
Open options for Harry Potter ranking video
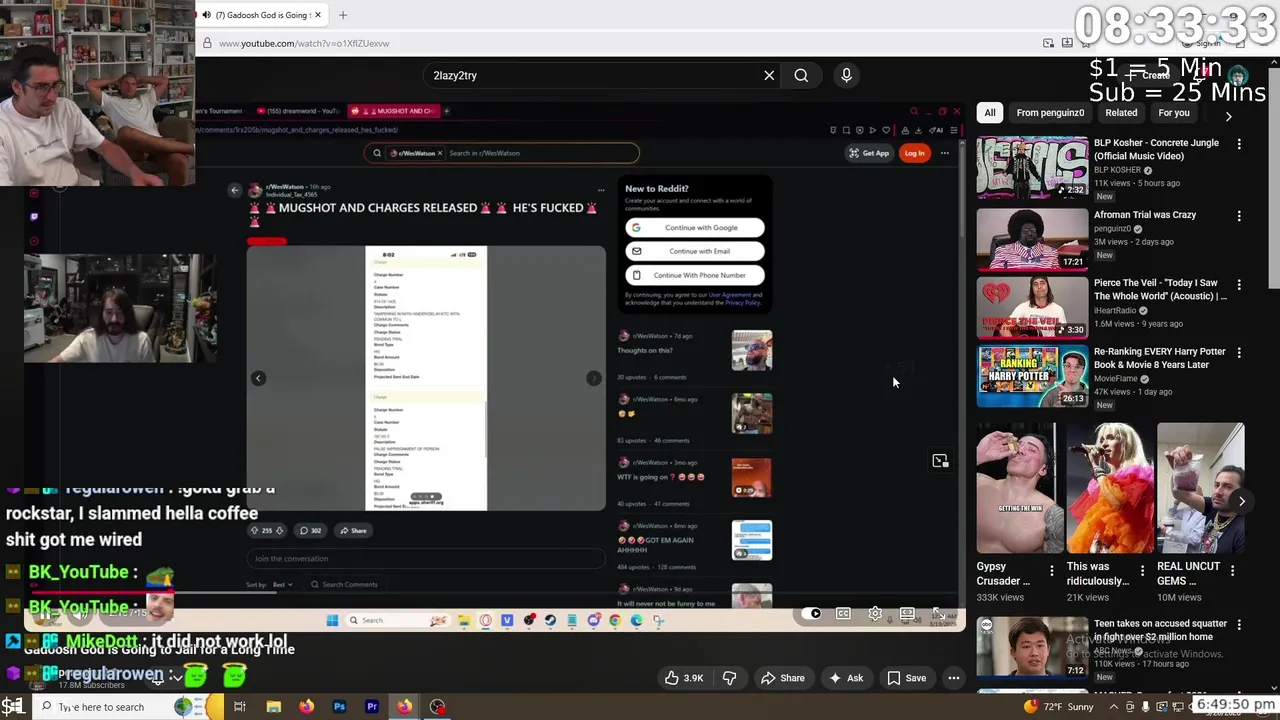click(x=1239, y=352)
